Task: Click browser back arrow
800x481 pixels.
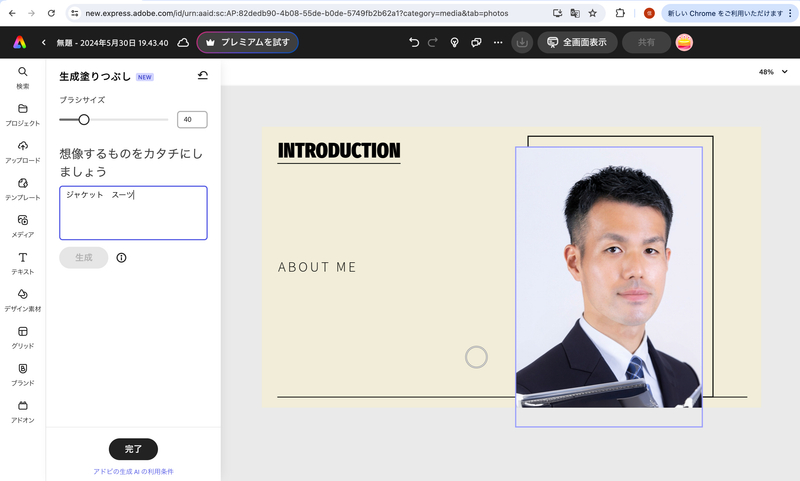Action: [12, 13]
